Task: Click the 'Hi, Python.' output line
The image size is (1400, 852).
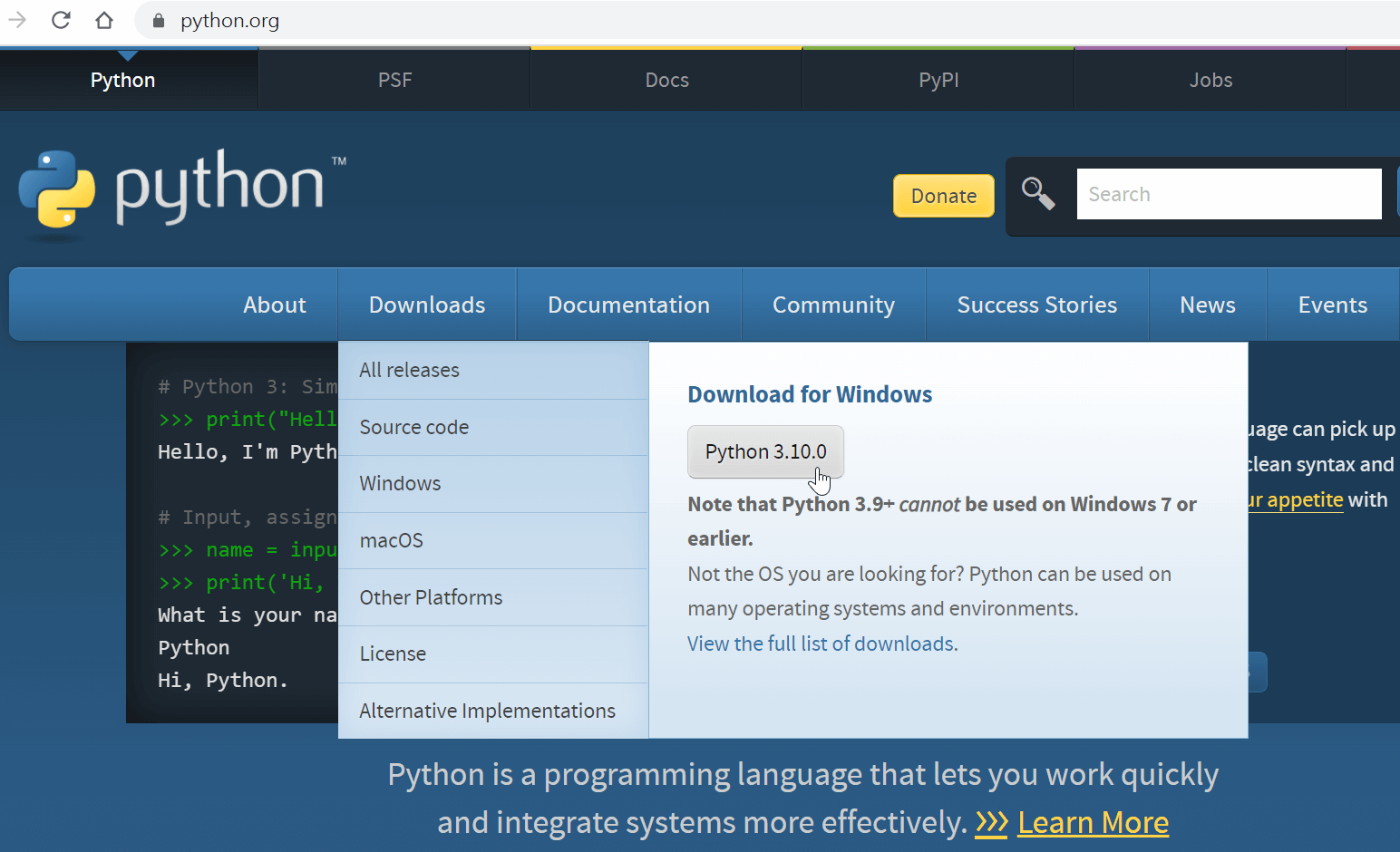Action: (x=223, y=680)
